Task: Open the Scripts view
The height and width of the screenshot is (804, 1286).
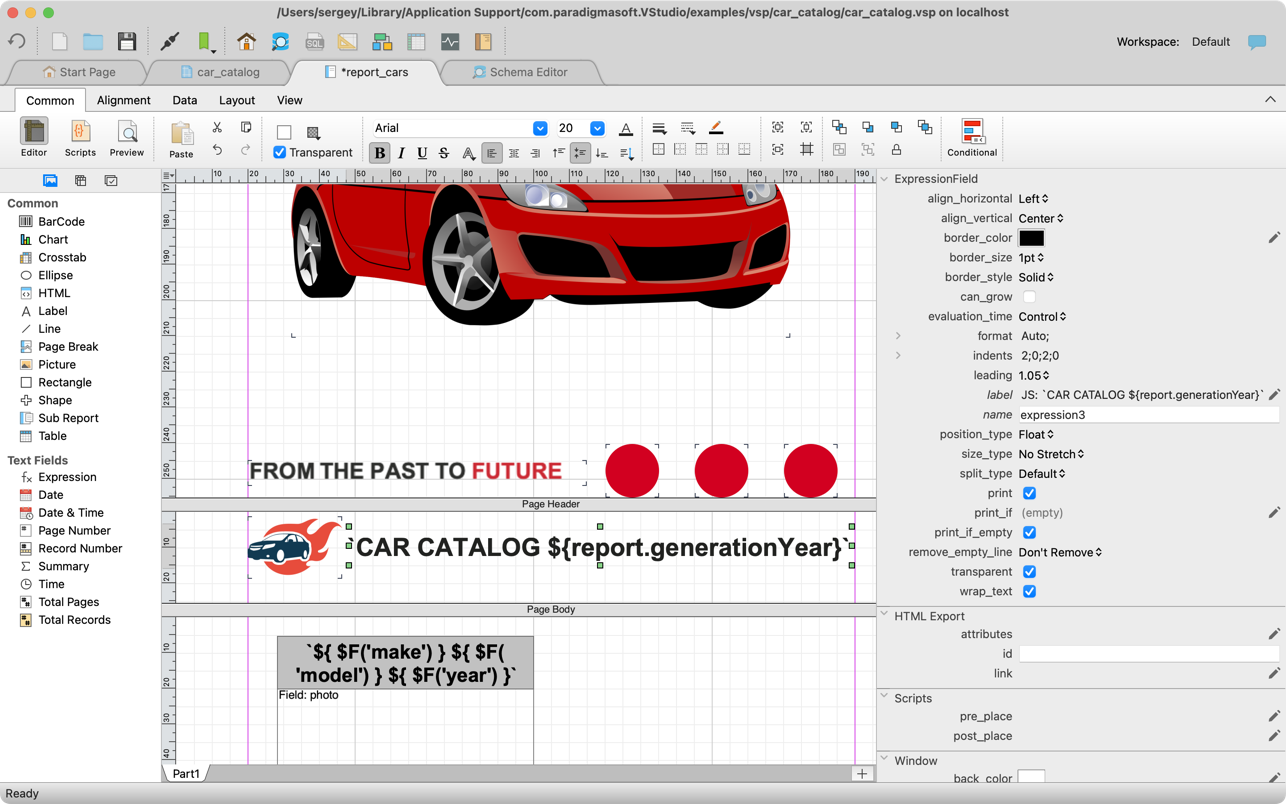Action: click(80, 137)
